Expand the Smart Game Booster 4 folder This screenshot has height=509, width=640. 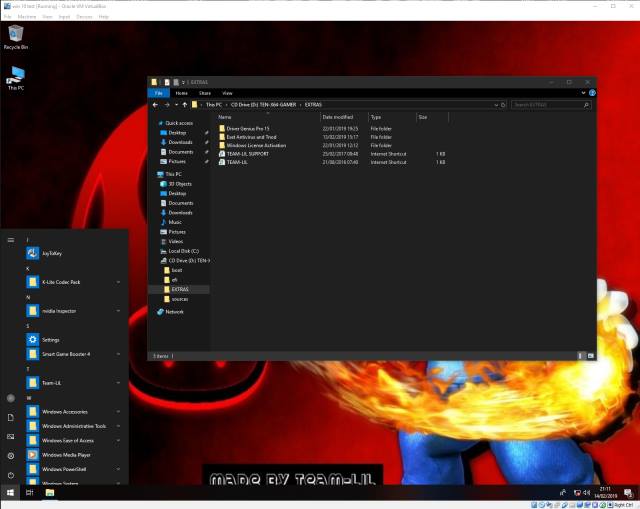click(x=73, y=354)
